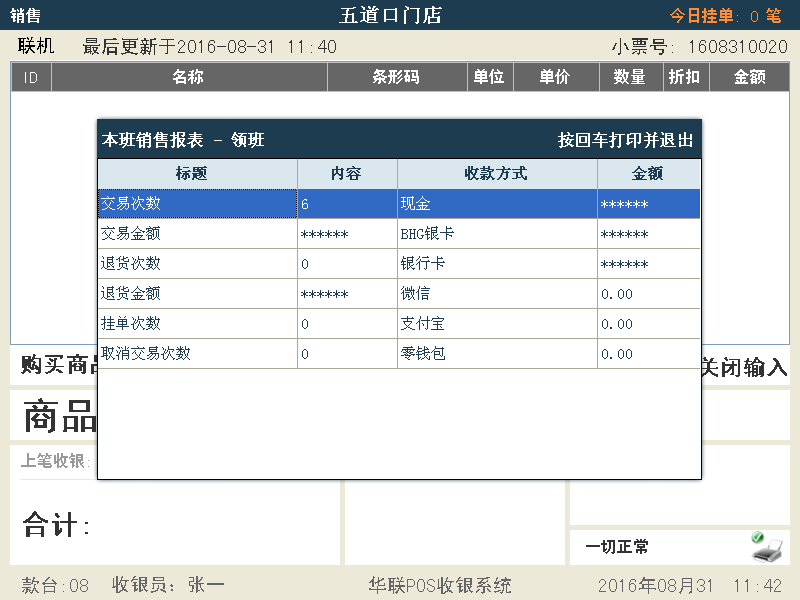The height and width of the screenshot is (600, 800).
Task: Click the 按回车打印并退出 hint text
Action: (626, 140)
